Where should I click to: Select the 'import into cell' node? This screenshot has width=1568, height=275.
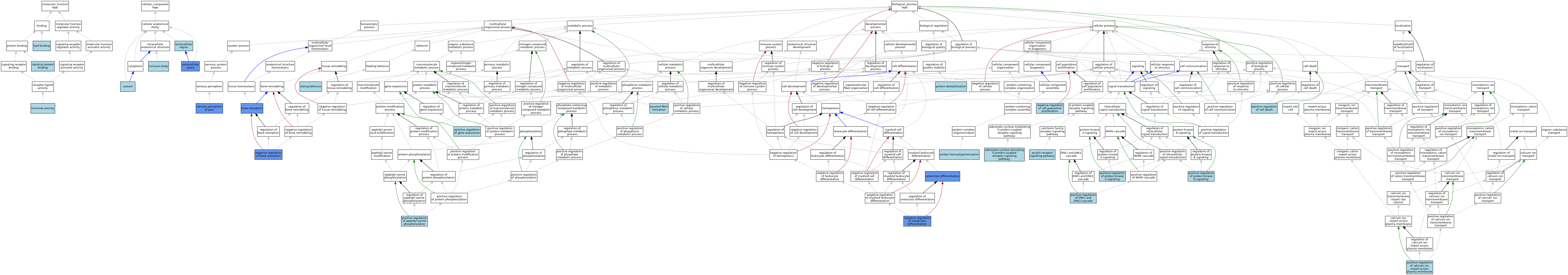point(1290,109)
